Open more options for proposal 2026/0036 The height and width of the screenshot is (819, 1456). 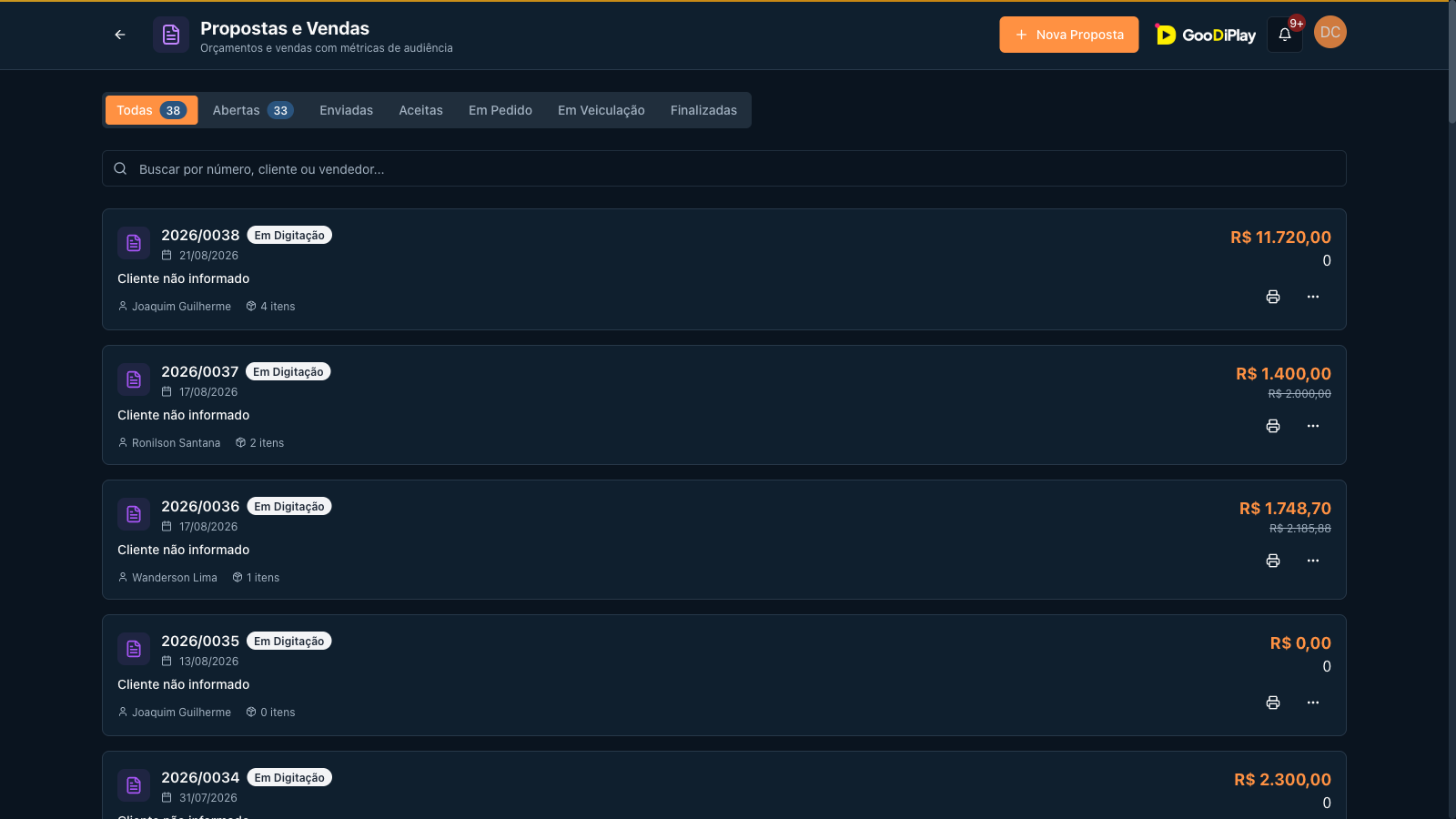pos(1313,561)
